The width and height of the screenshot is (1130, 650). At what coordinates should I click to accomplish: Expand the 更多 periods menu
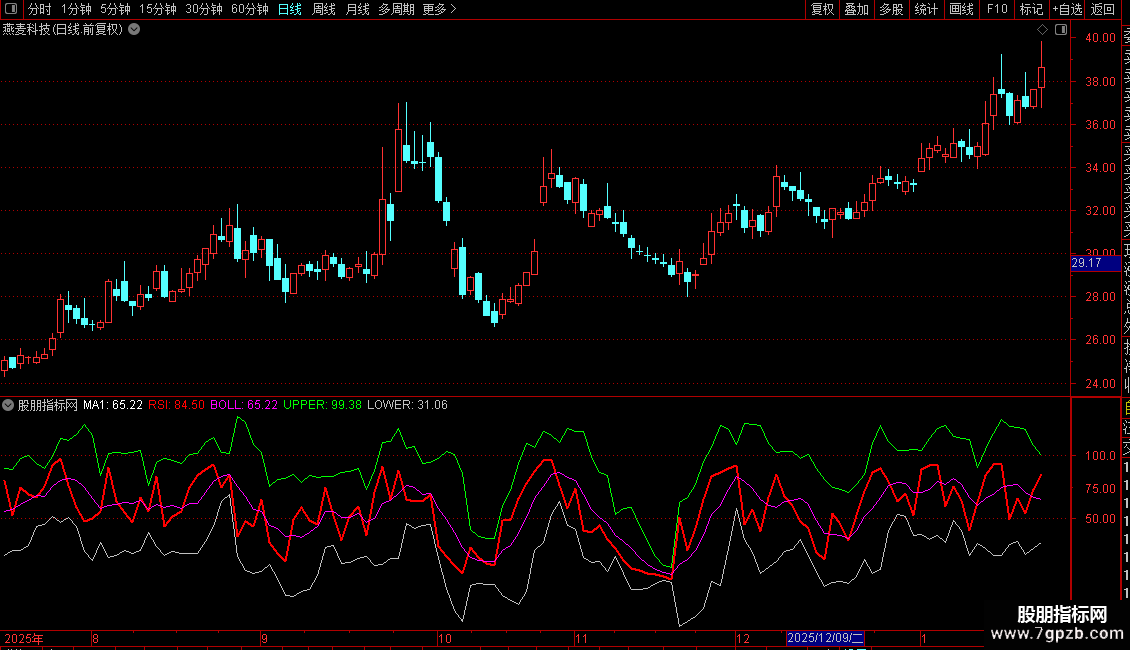point(440,9)
